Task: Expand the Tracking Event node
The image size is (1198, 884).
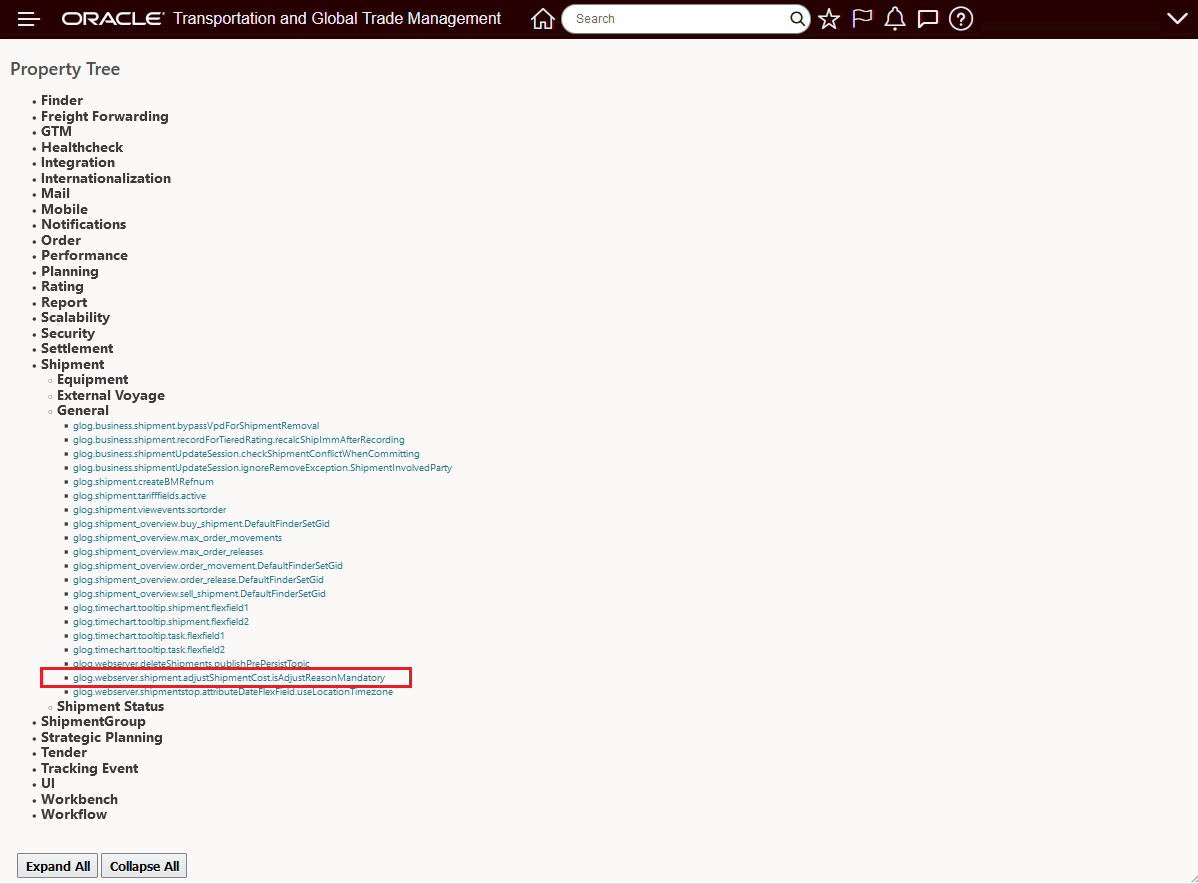Action: [89, 769]
